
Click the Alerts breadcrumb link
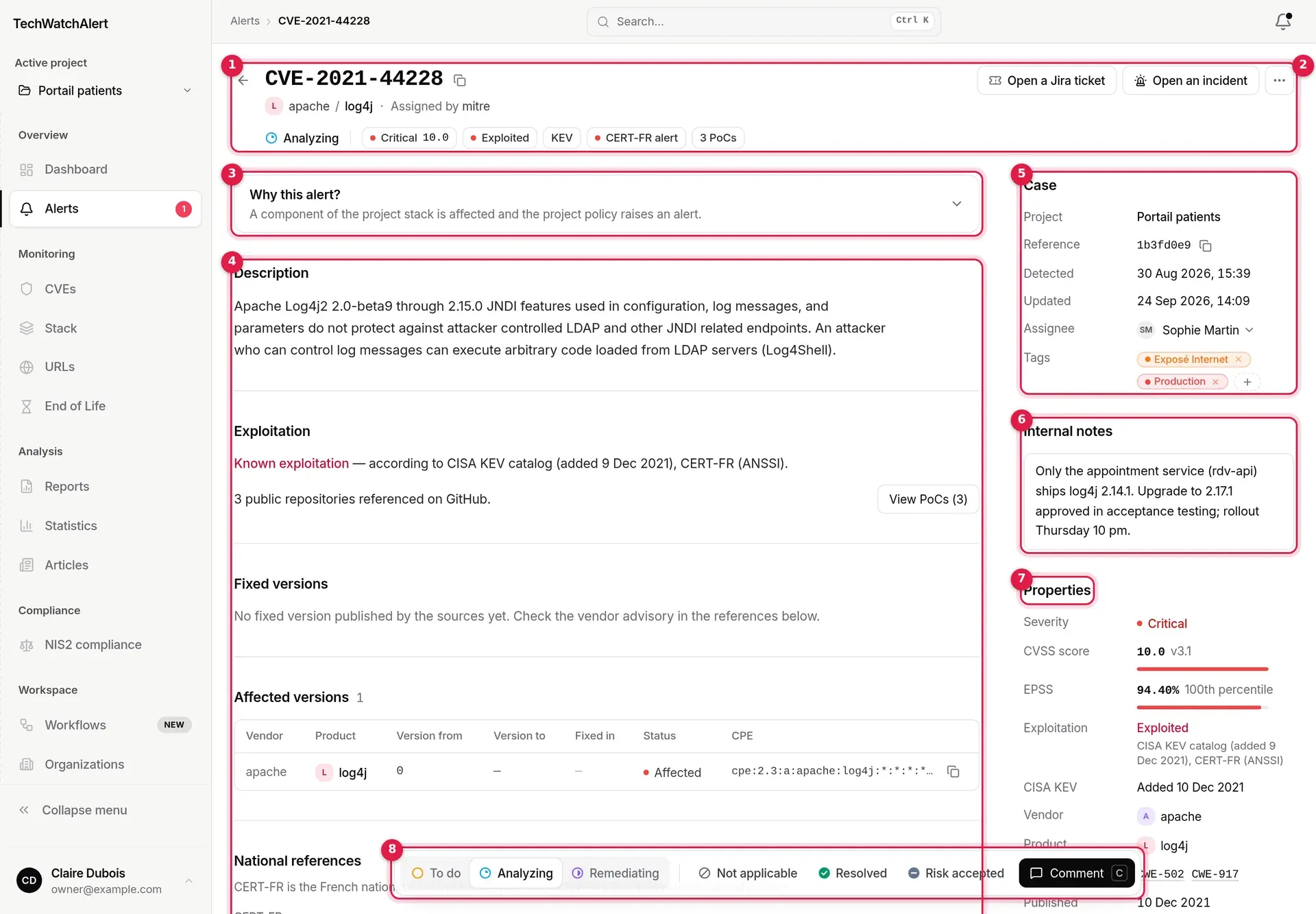(245, 21)
